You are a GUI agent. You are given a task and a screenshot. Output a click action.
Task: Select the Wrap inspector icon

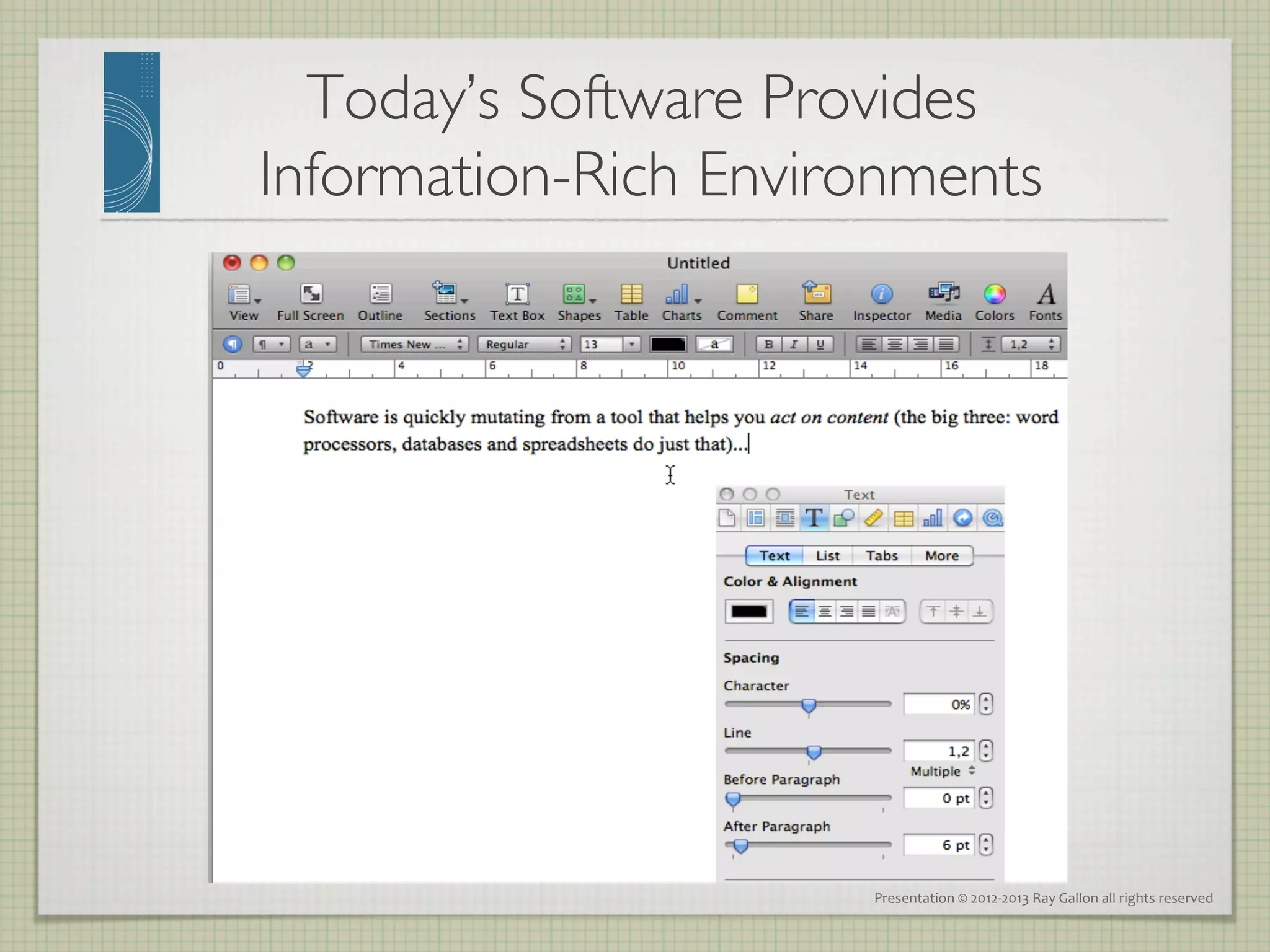(x=784, y=518)
